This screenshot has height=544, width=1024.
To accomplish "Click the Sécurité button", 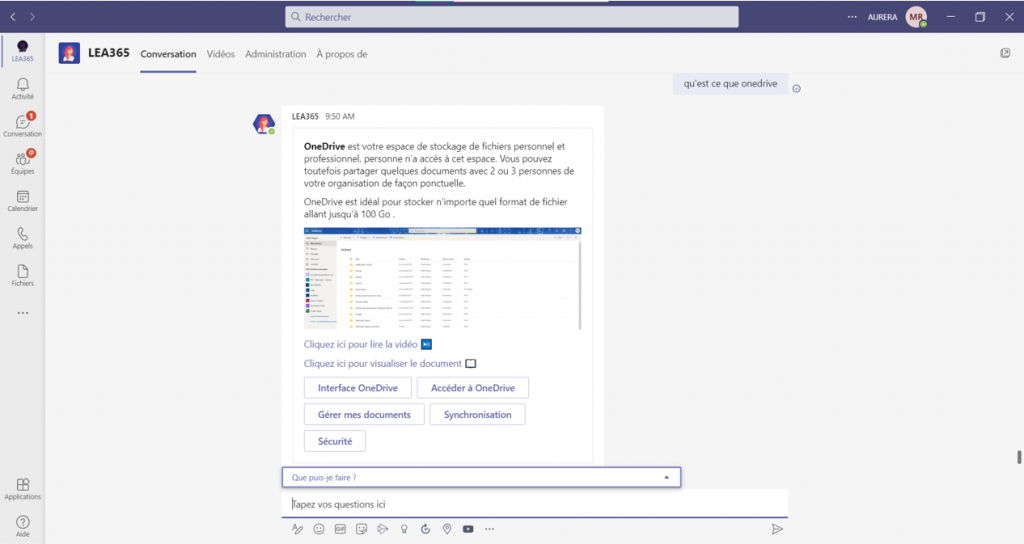I will (x=335, y=441).
